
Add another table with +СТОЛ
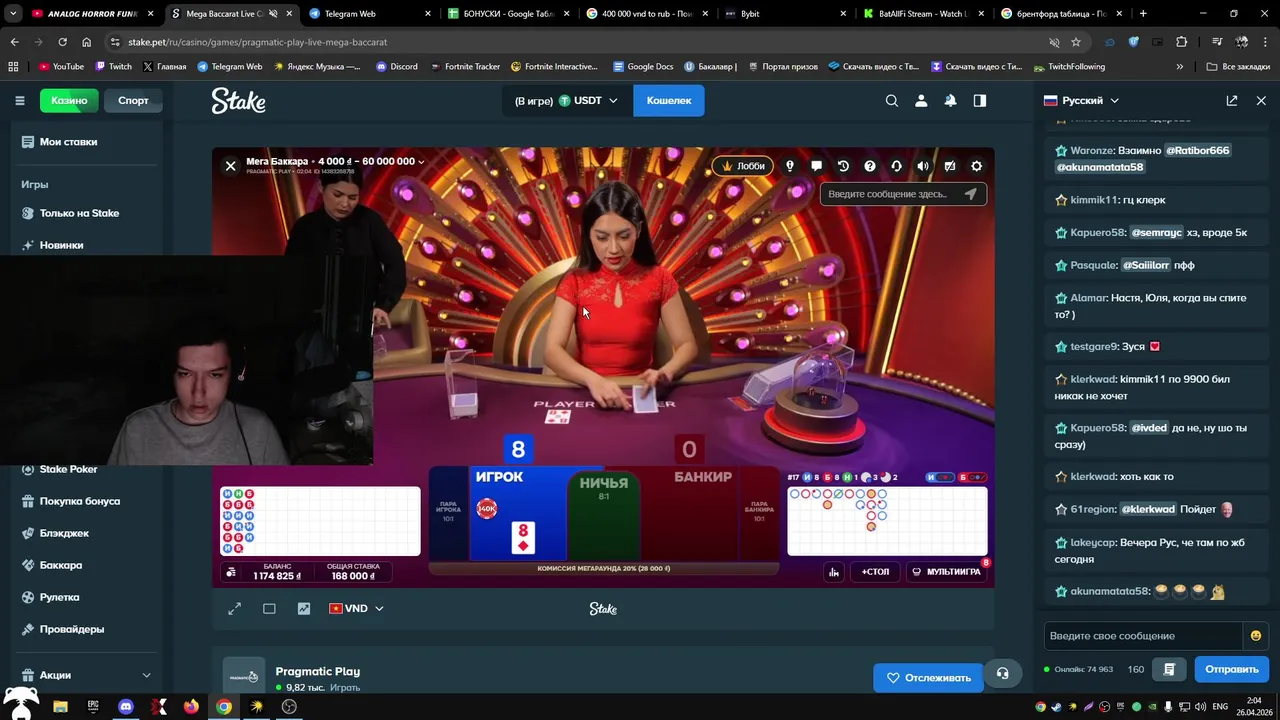(x=875, y=572)
